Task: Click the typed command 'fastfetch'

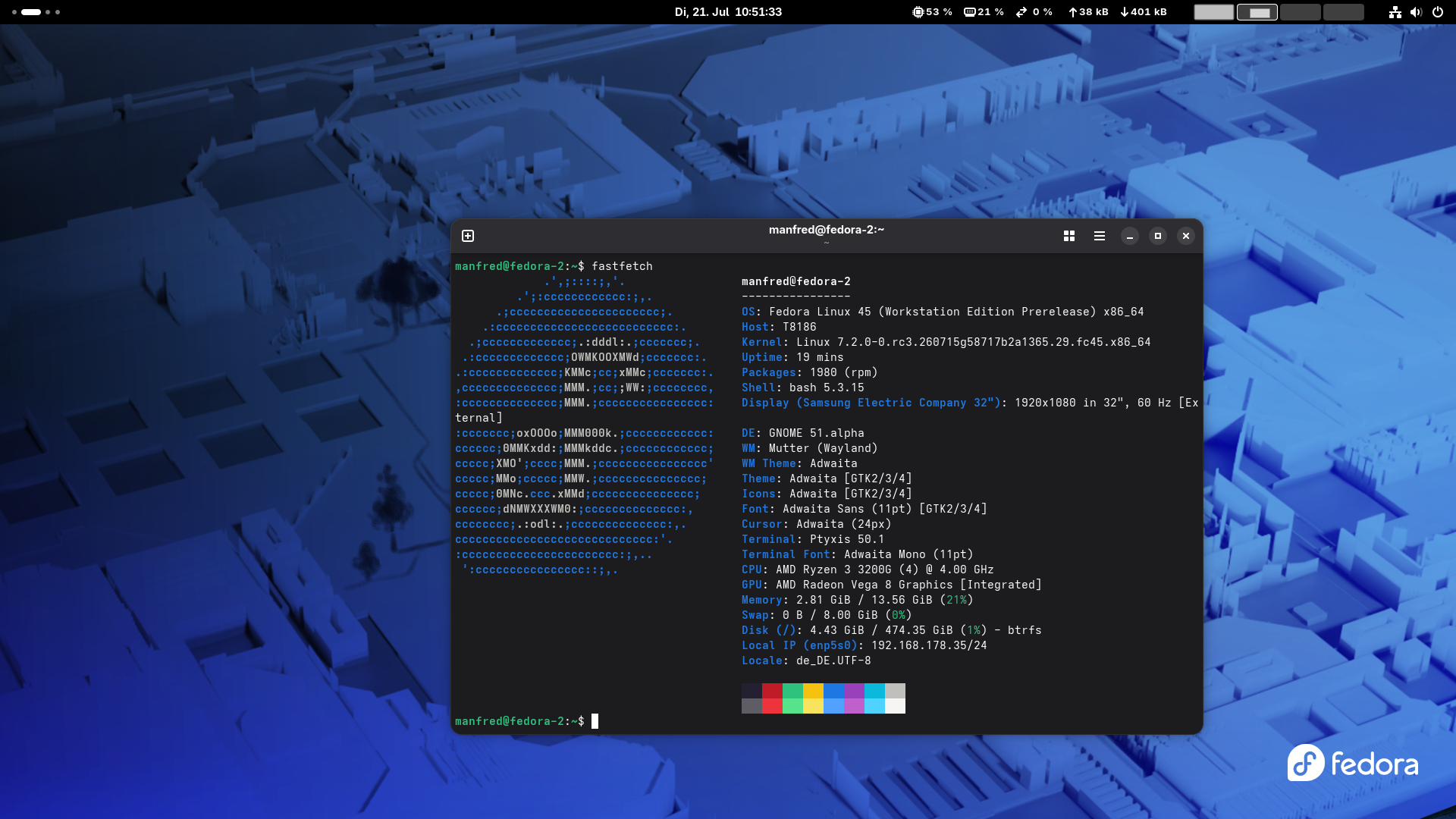Action: click(622, 266)
